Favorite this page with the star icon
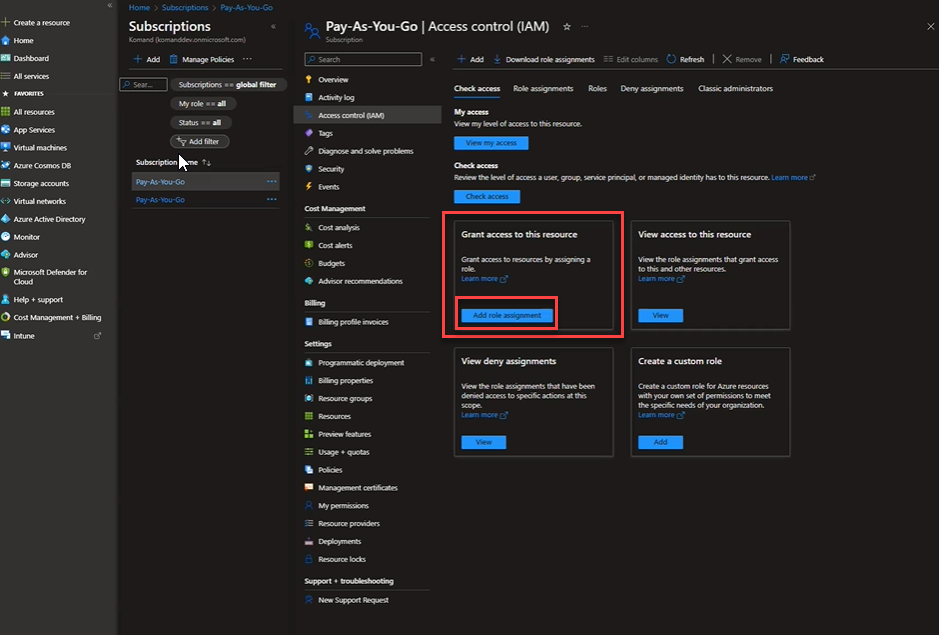The width and height of the screenshot is (939, 635). (568, 27)
